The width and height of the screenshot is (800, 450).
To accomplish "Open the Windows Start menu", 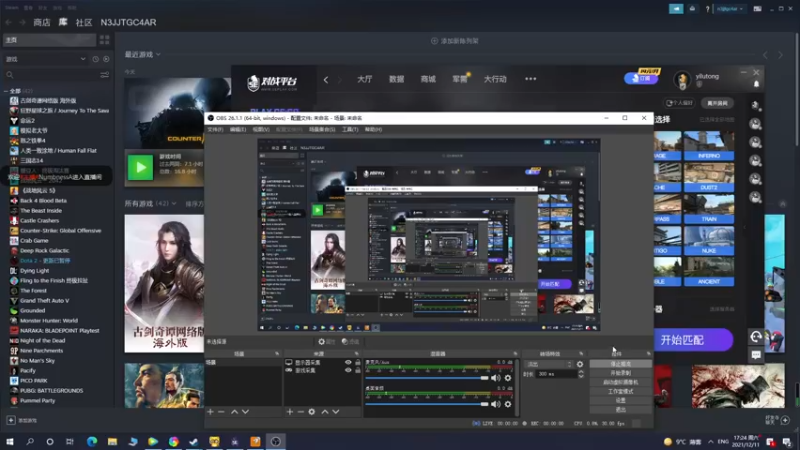I will (10, 441).
